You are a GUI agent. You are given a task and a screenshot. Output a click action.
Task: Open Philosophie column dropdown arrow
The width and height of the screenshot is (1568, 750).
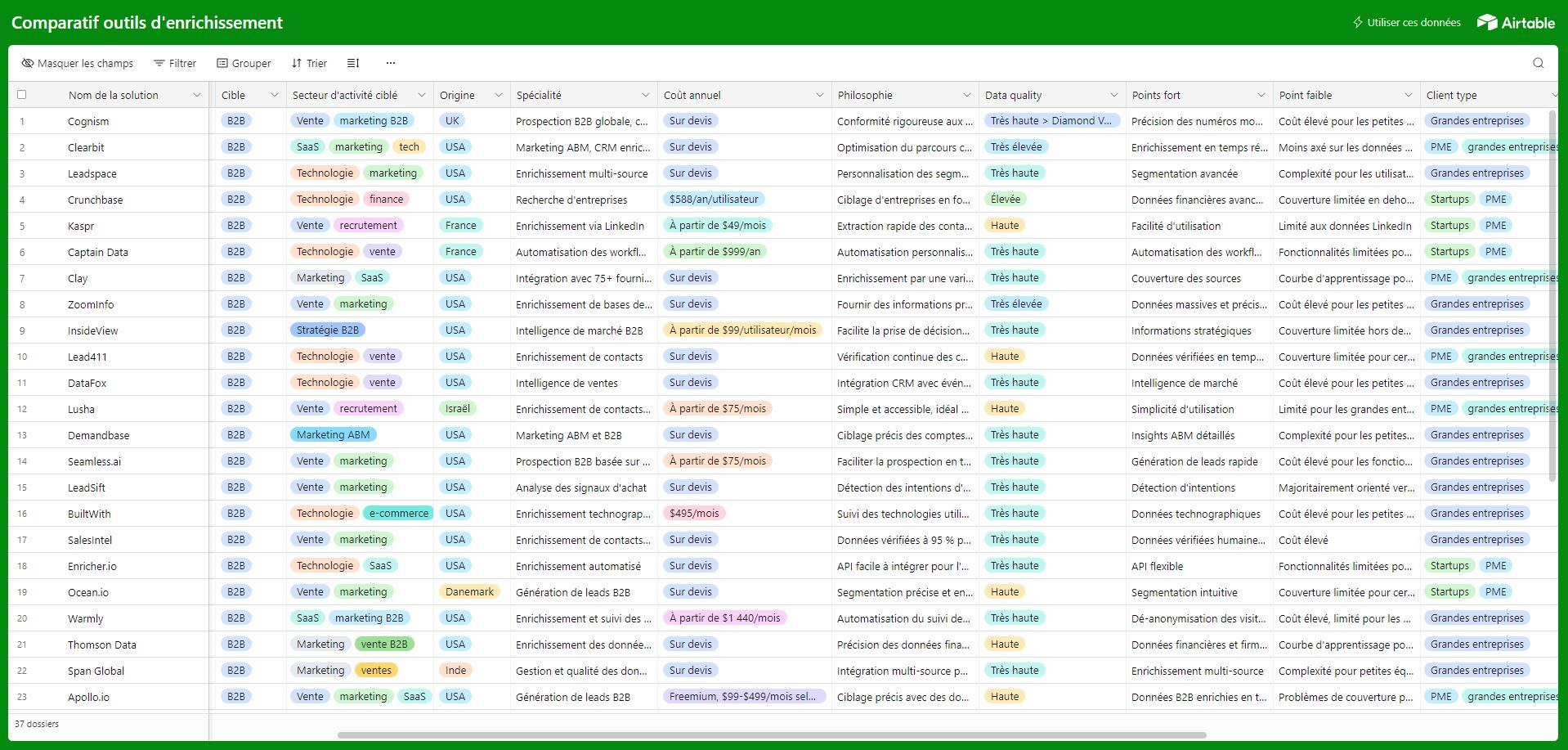tap(967, 95)
